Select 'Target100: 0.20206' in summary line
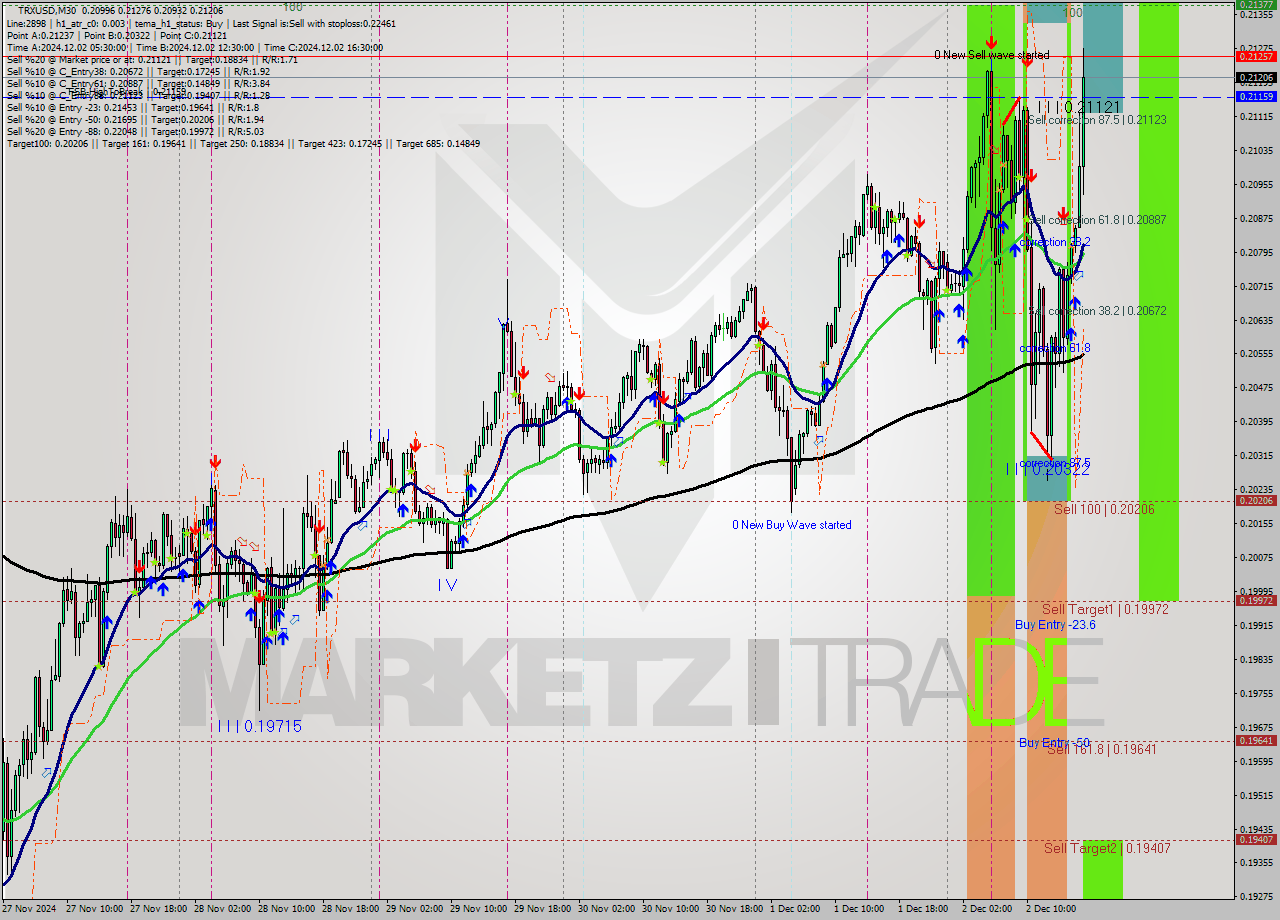Image resolution: width=1280 pixels, height=920 pixels. (48, 144)
